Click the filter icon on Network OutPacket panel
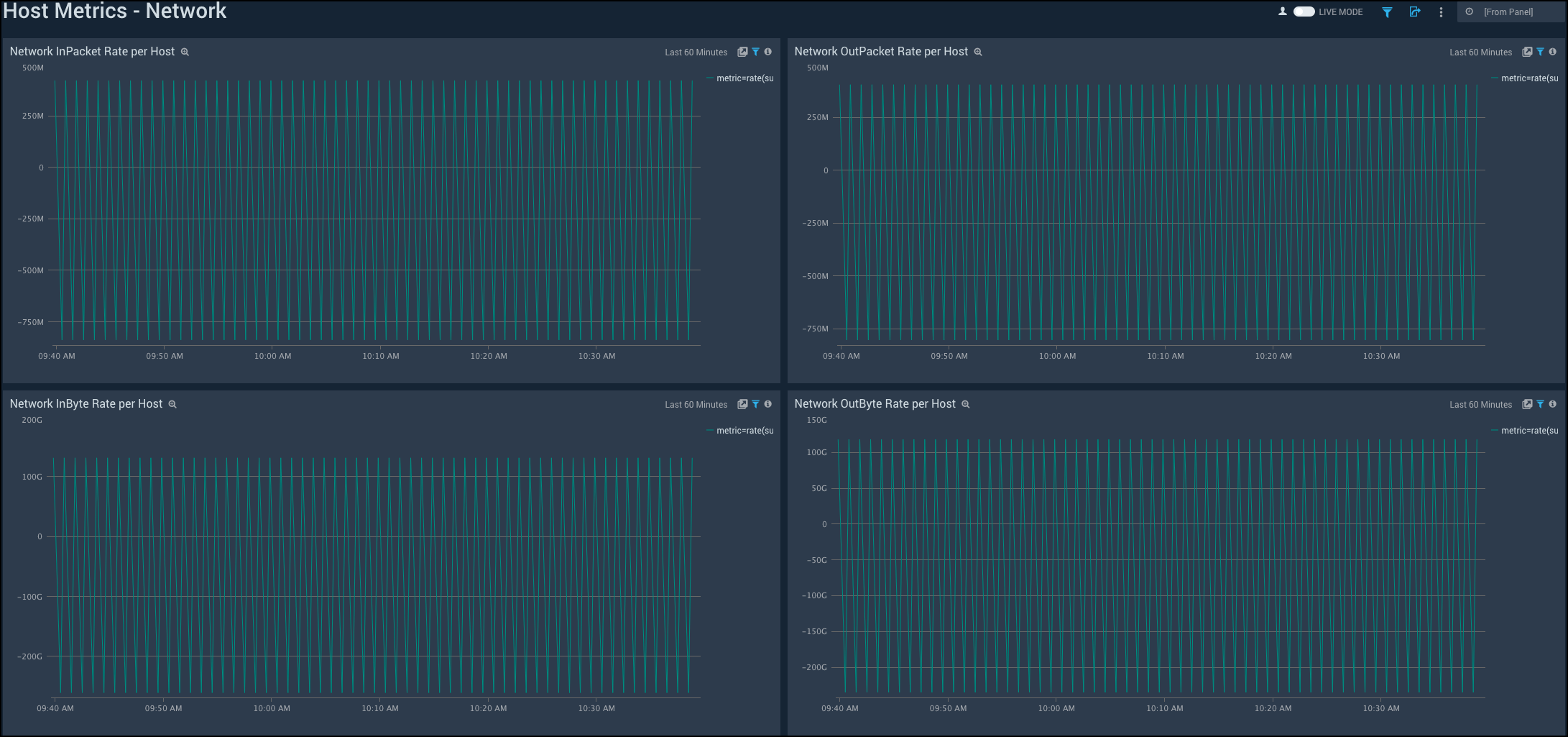Image resolution: width=1568 pixels, height=737 pixels. 1539,51
